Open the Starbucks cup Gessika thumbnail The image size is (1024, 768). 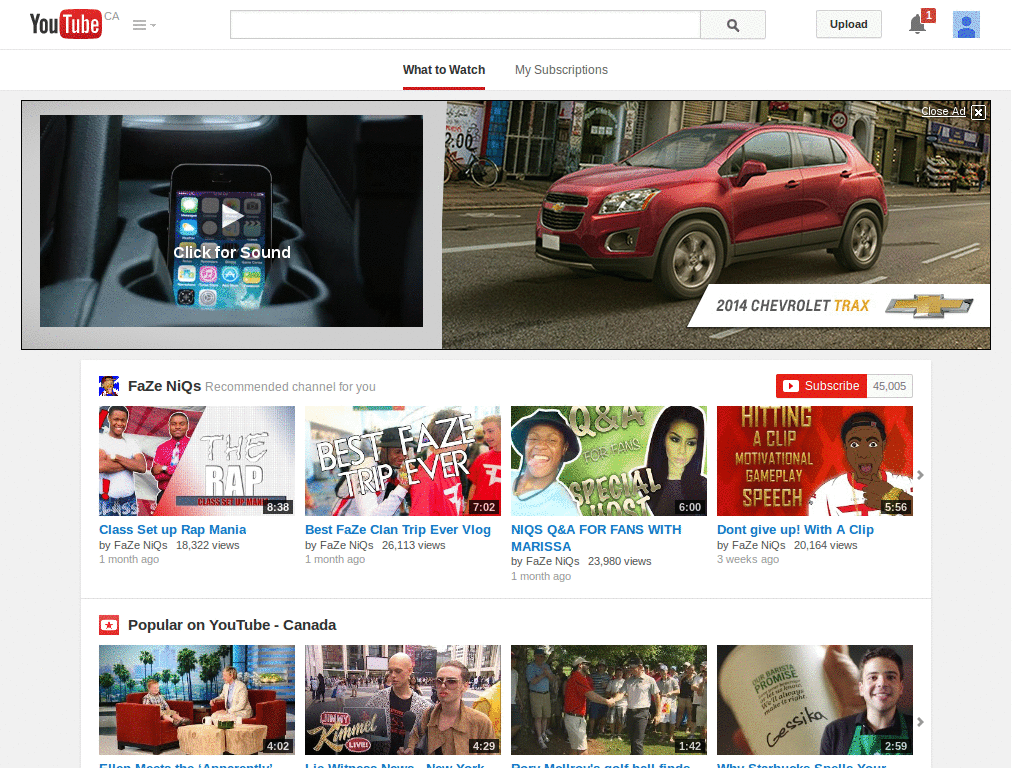(x=815, y=700)
